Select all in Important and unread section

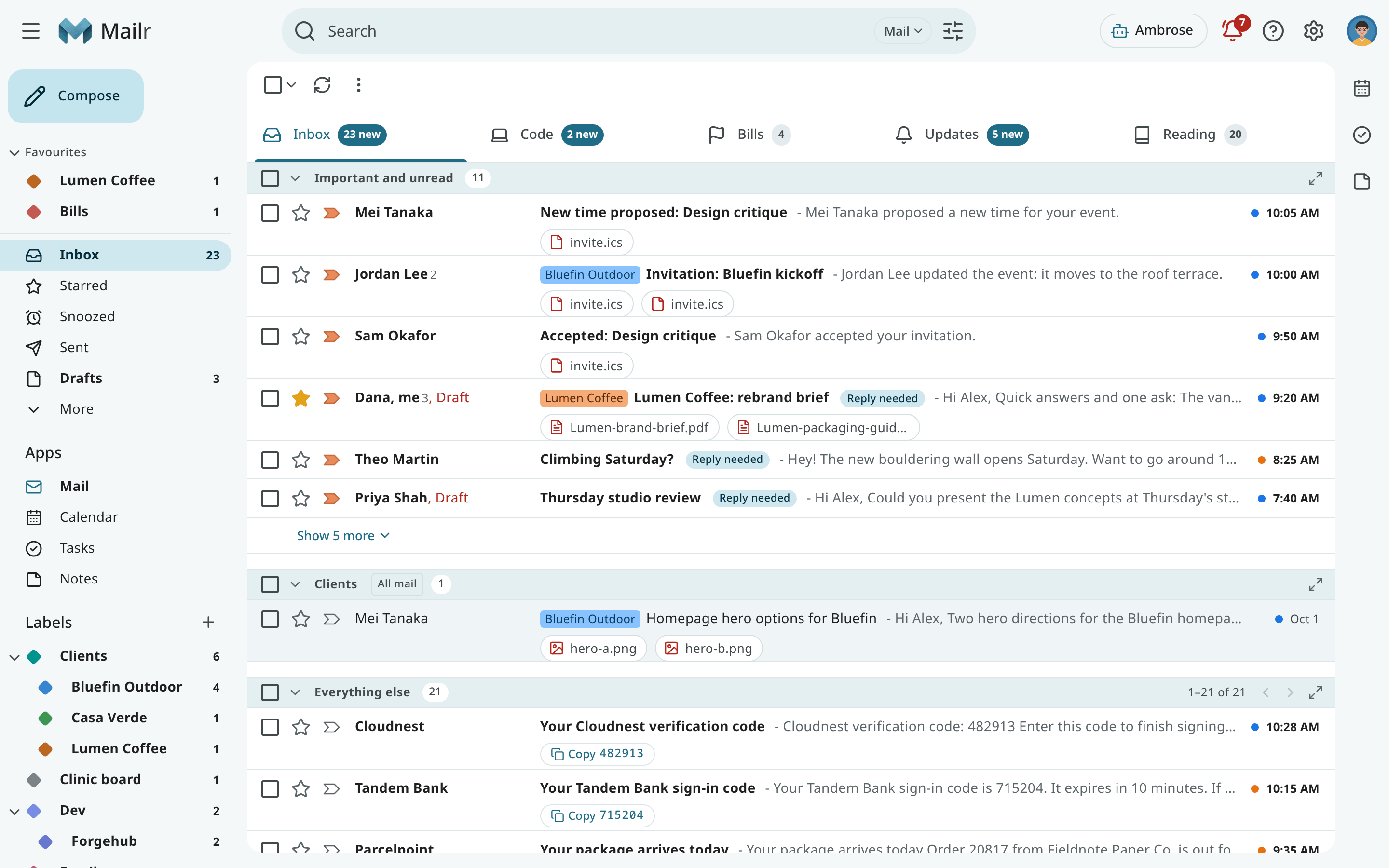(x=270, y=178)
